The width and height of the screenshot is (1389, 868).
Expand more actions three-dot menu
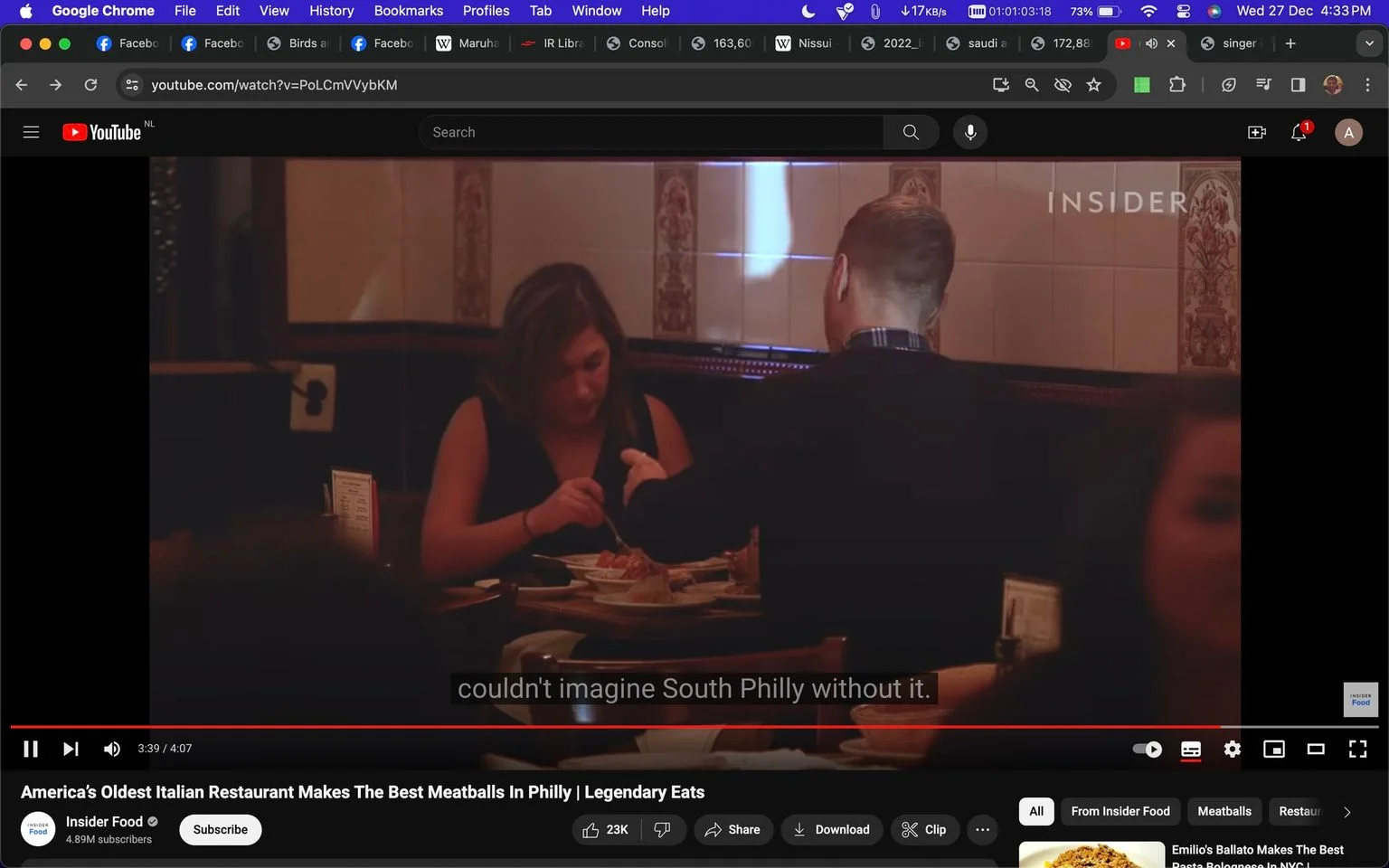coord(982,829)
